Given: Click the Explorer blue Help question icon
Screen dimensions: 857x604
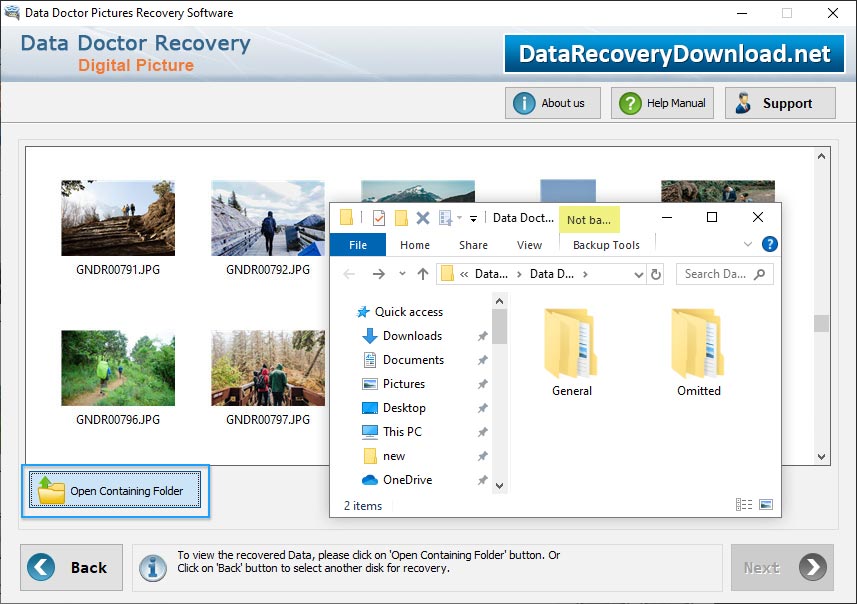Looking at the screenshot, I should [770, 244].
